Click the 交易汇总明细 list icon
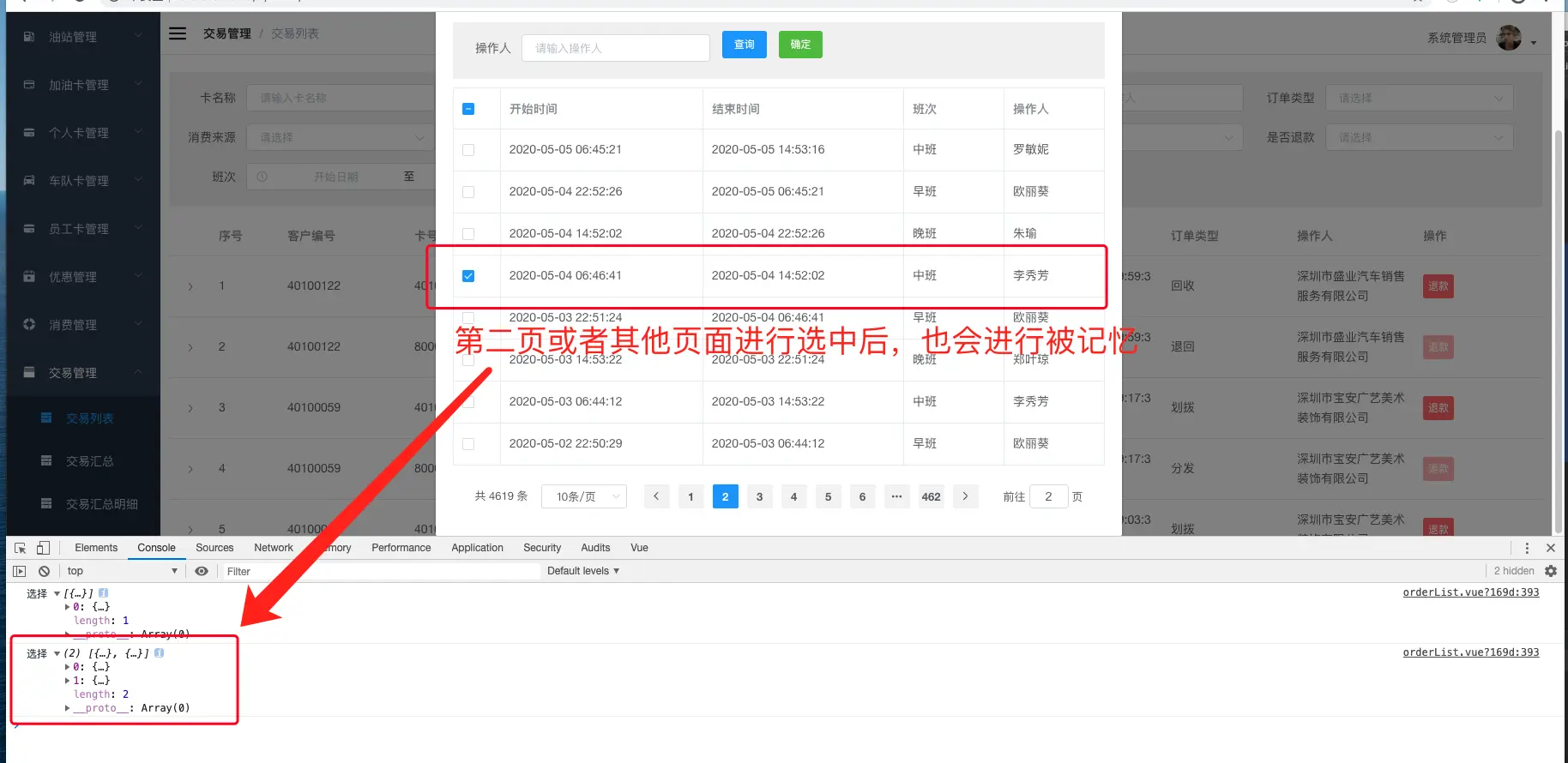The height and width of the screenshot is (763, 1568). [46, 504]
